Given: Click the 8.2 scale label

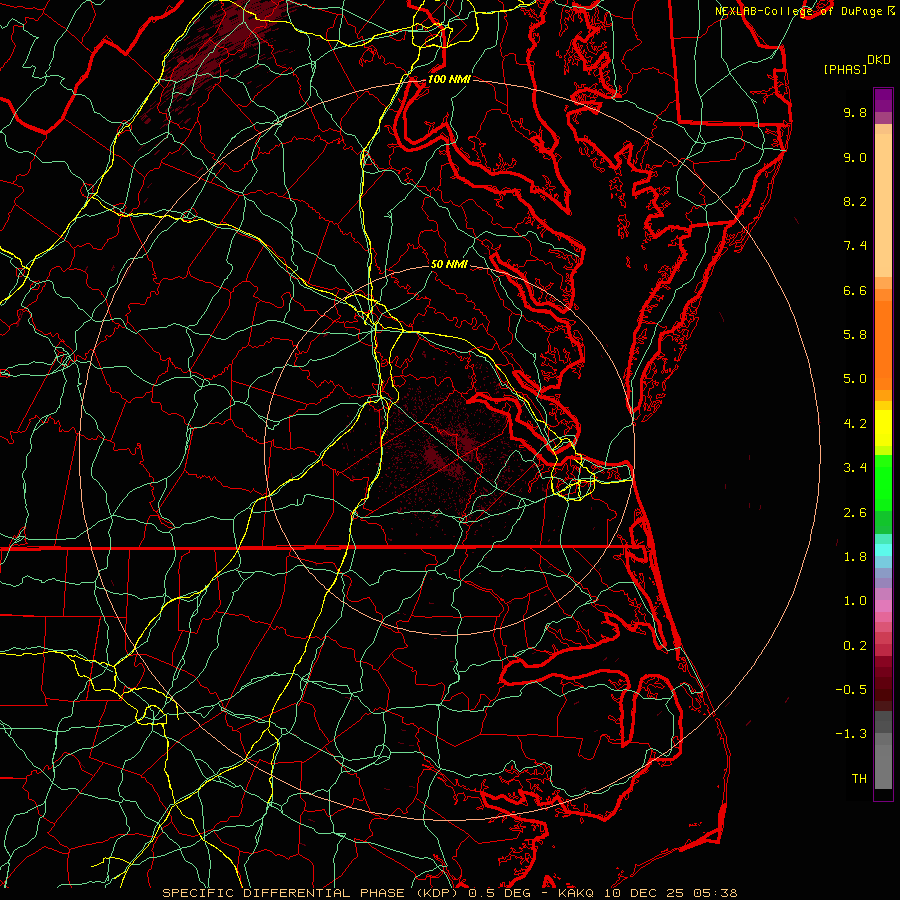Looking at the screenshot, I should pyautogui.click(x=855, y=201).
